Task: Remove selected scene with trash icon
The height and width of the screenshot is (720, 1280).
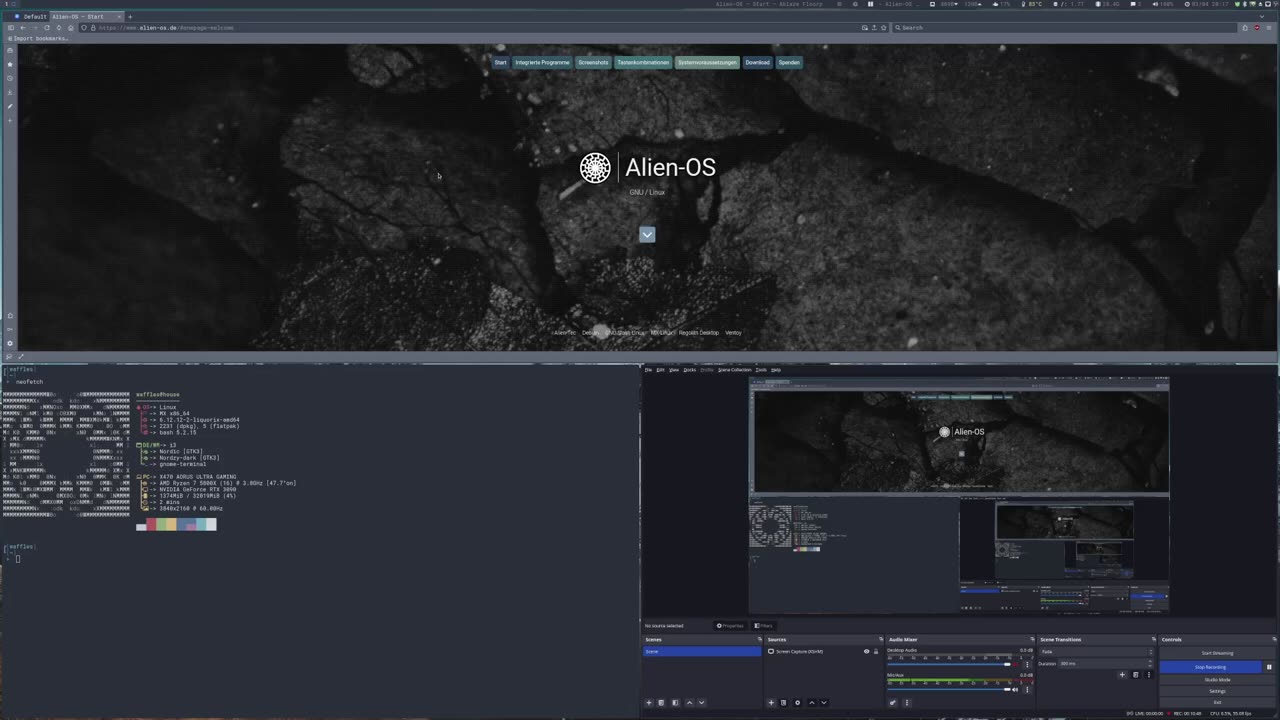Action: pos(661,703)
